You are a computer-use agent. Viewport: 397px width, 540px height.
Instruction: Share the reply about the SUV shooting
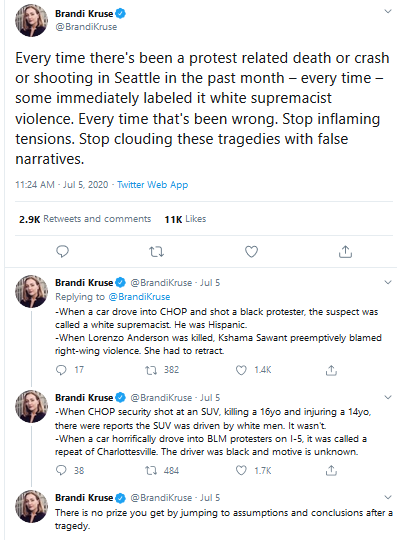click(331, 470)
